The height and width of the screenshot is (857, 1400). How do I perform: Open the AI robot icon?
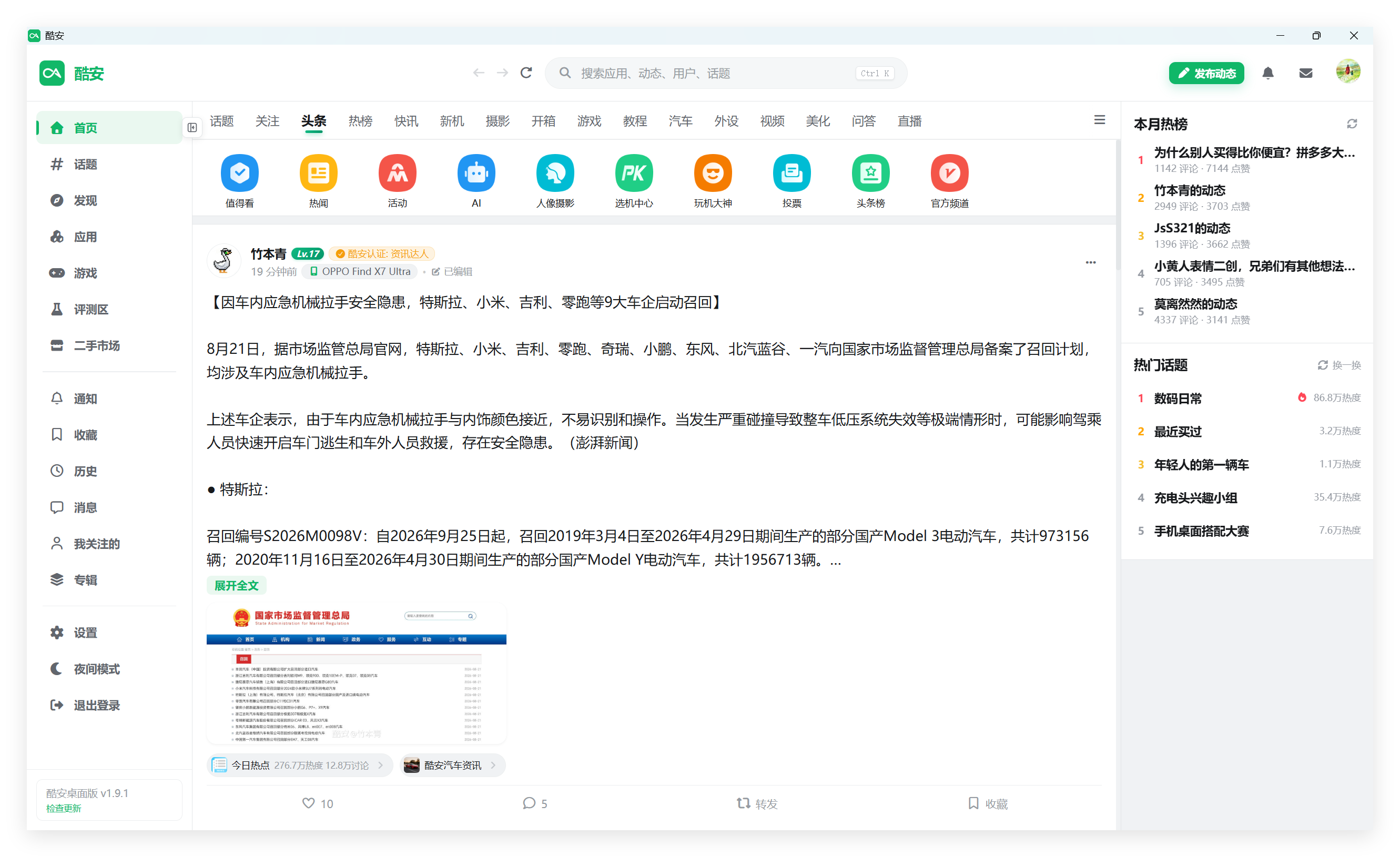(x=476, y=172)
